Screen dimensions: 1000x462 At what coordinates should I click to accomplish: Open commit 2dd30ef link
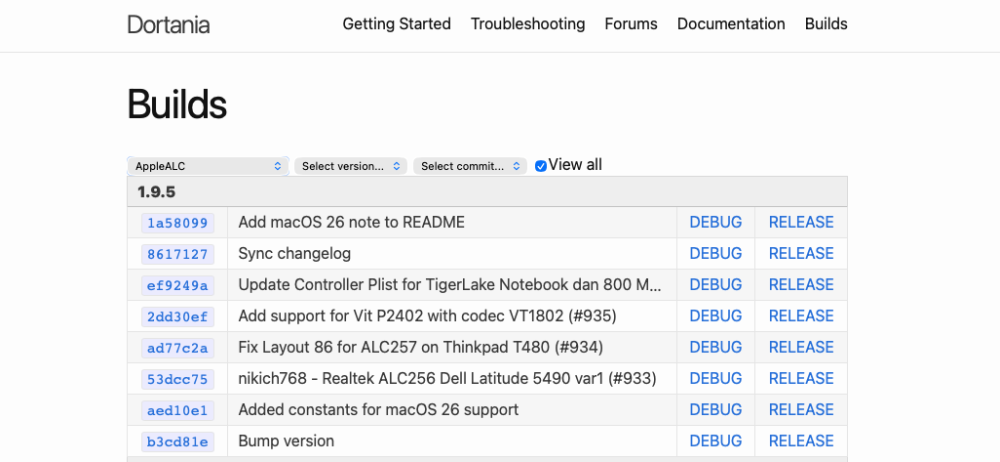click(x=177, y=317)
